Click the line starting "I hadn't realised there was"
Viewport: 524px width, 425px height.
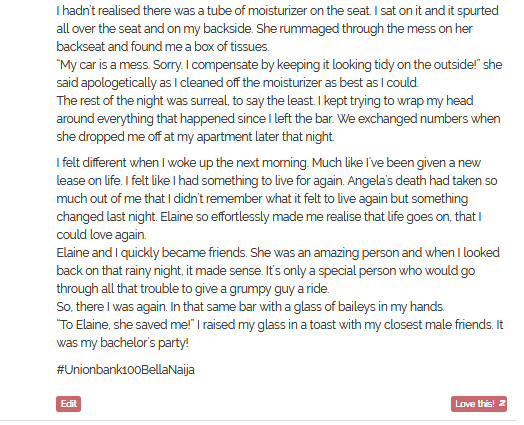coord(277,11)
